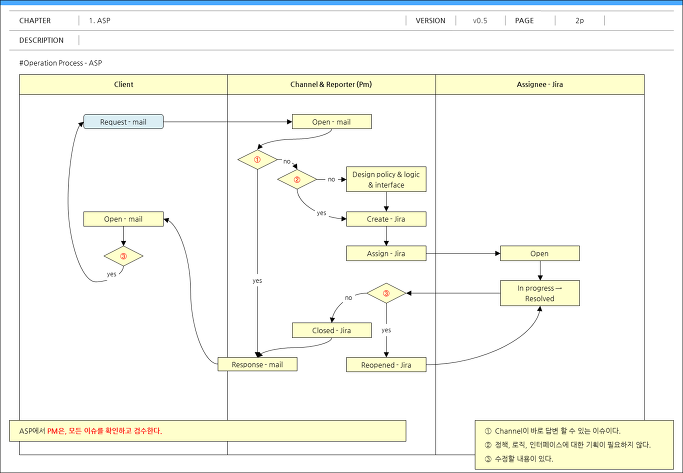The image size is (683, 473).
Task: Select the Closed - Jira box
Action: [x=331, y=330]
